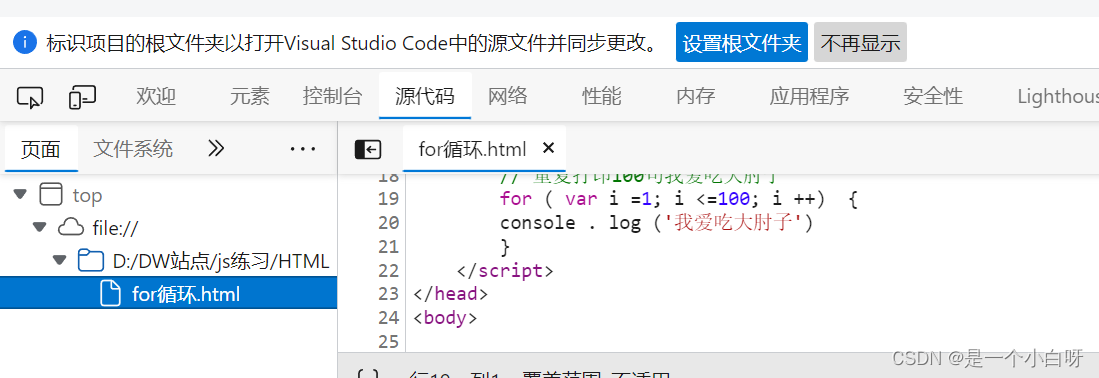The width and height of the screenshot is (1099, 378).
Task: Click line number 22 in gutter
Action: (388, 271)
